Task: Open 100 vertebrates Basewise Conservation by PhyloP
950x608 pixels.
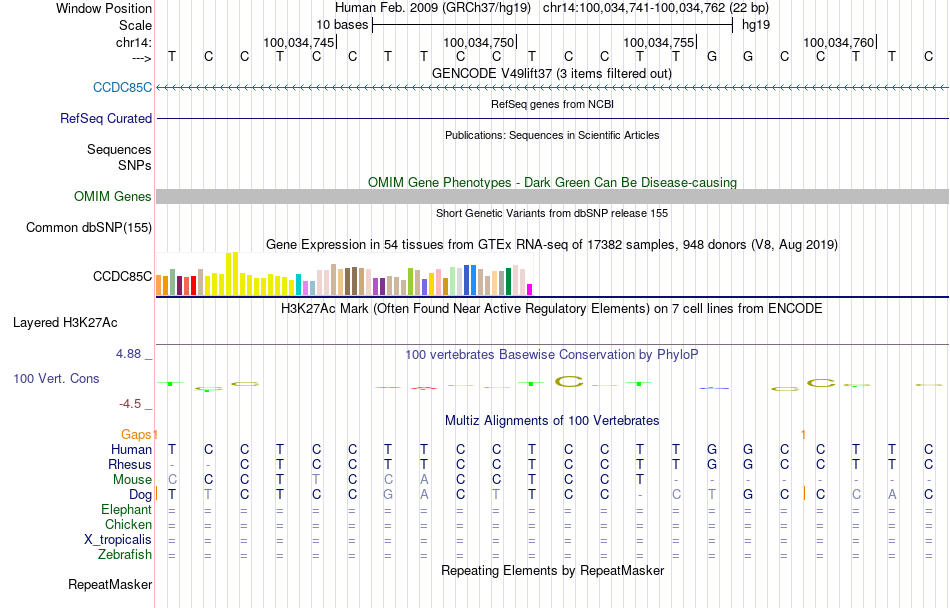Action: coord(552,355)
